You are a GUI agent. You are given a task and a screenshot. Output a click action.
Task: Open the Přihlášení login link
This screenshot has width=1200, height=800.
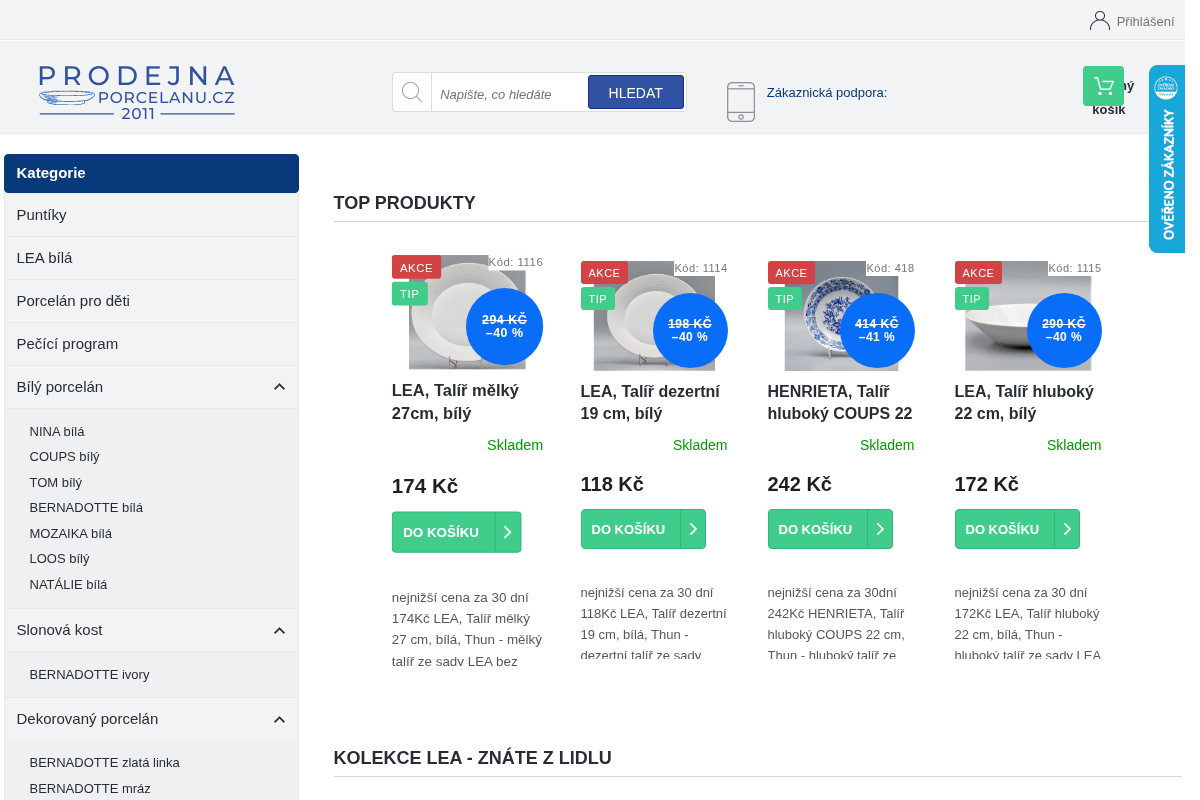[x=1145, y=21]
